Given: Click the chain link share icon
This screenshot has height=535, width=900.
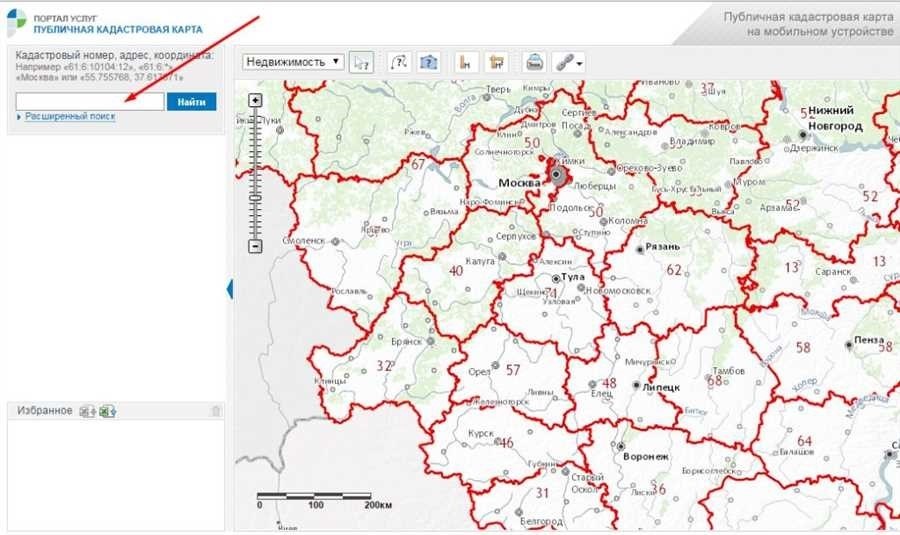Looking at the screenshot, I should [x=565, y=62].
